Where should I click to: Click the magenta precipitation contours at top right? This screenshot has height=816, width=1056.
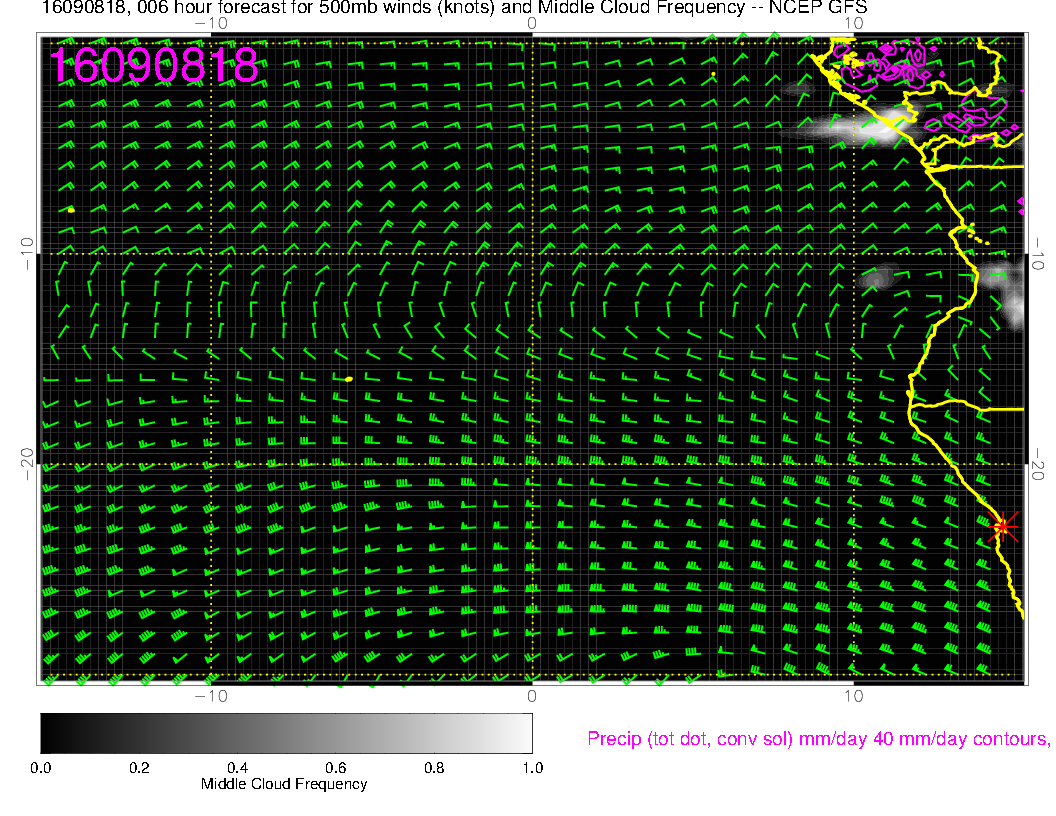890,68
